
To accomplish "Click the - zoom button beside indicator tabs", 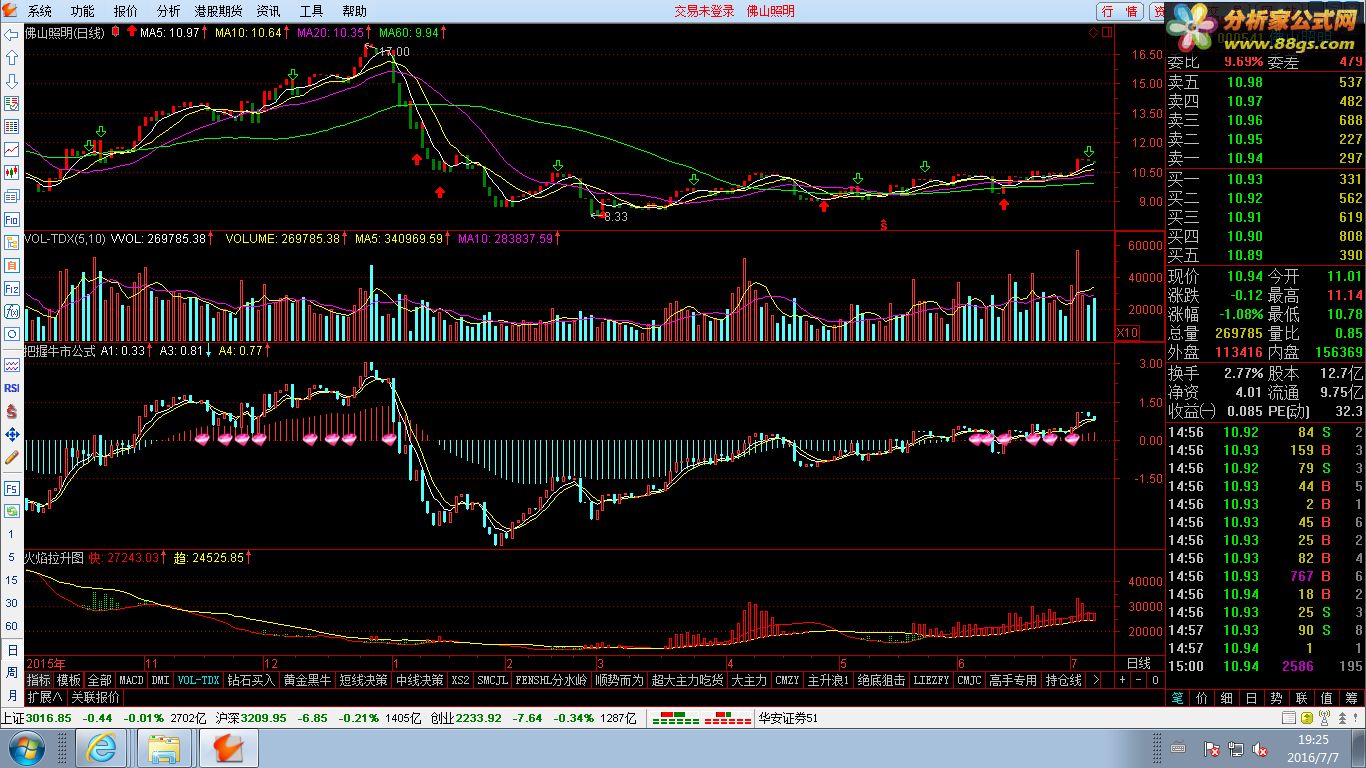I will (1138, 680).
